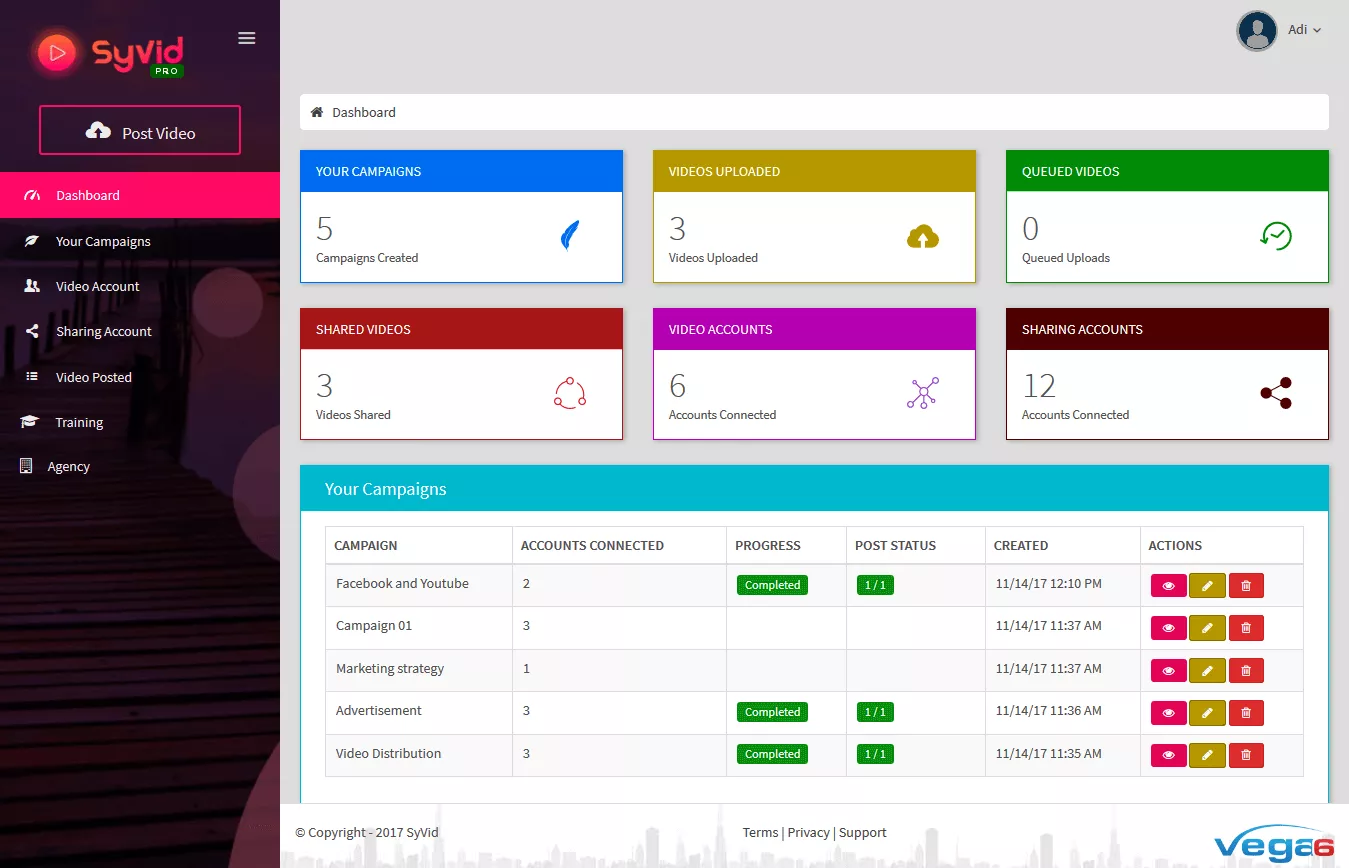View the Facebook and Youtube campaign eye icon
Viewport: 1349px width, 868px height.
tap(1168, 586)
